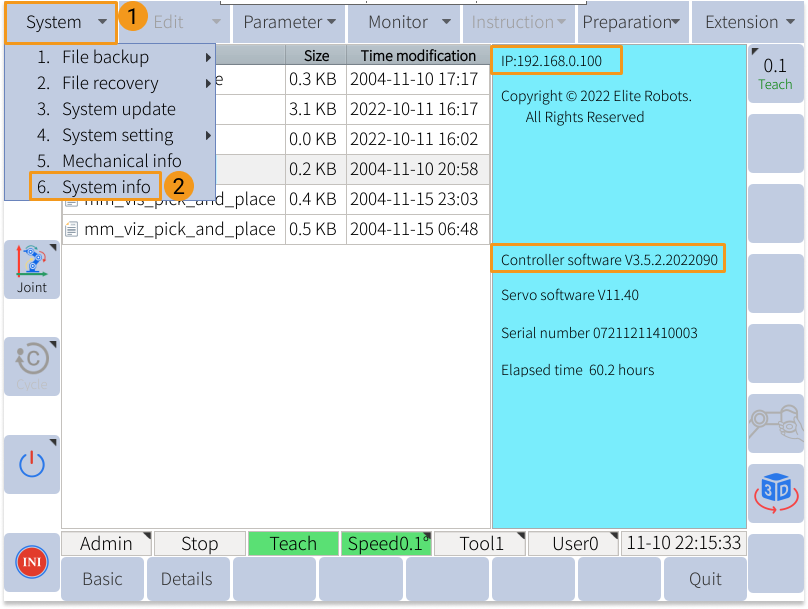Open the Extension menu

748,23
